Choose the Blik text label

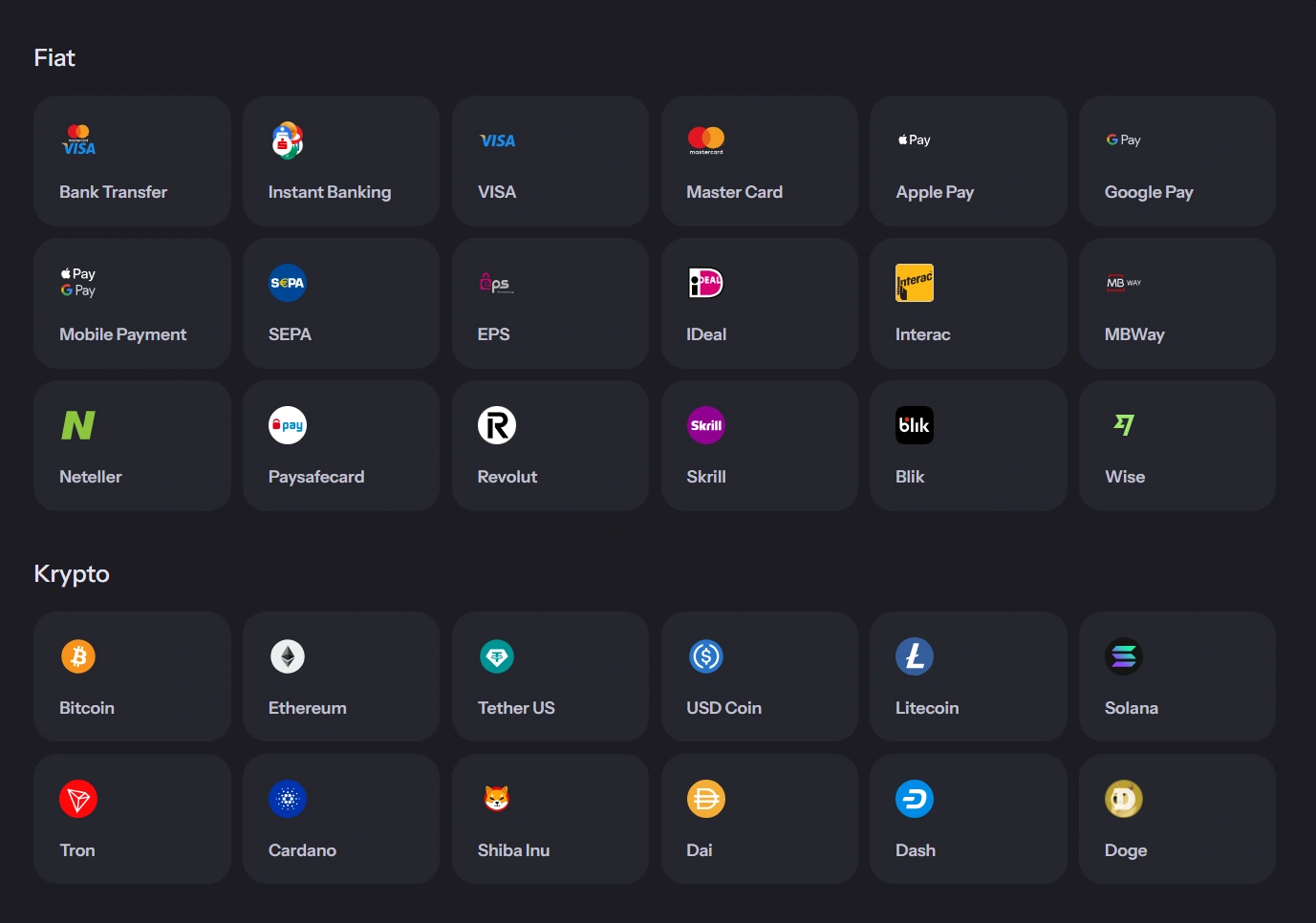pos(910,477)
